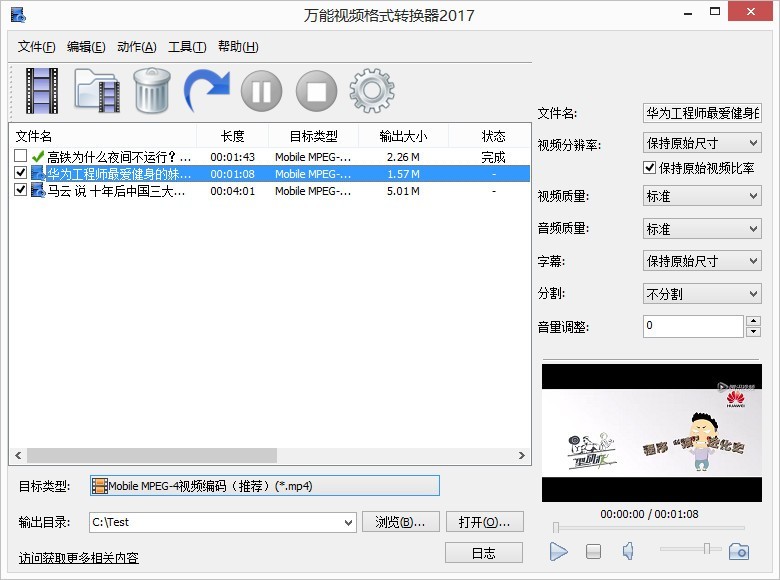Click the 日志 button
The width and height of the screenshot is (780, 580).
click(484, 553)
